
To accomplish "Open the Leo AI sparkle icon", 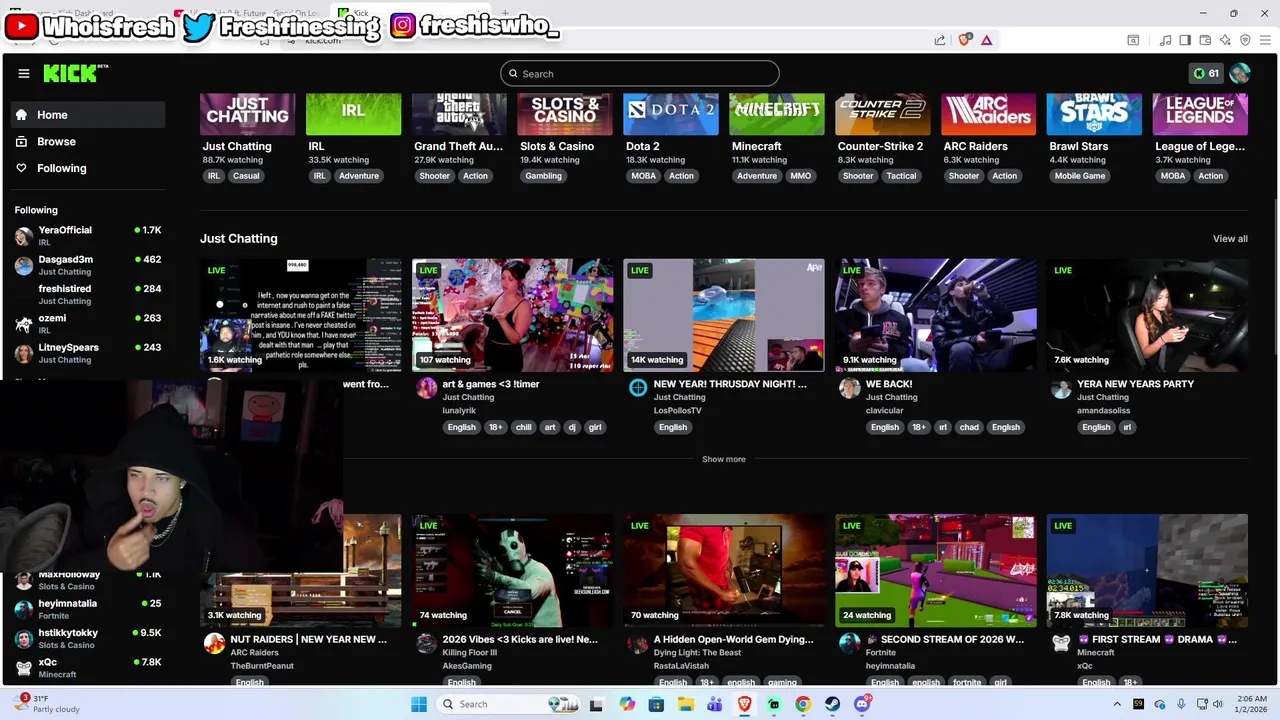I will coord(1225,40).
